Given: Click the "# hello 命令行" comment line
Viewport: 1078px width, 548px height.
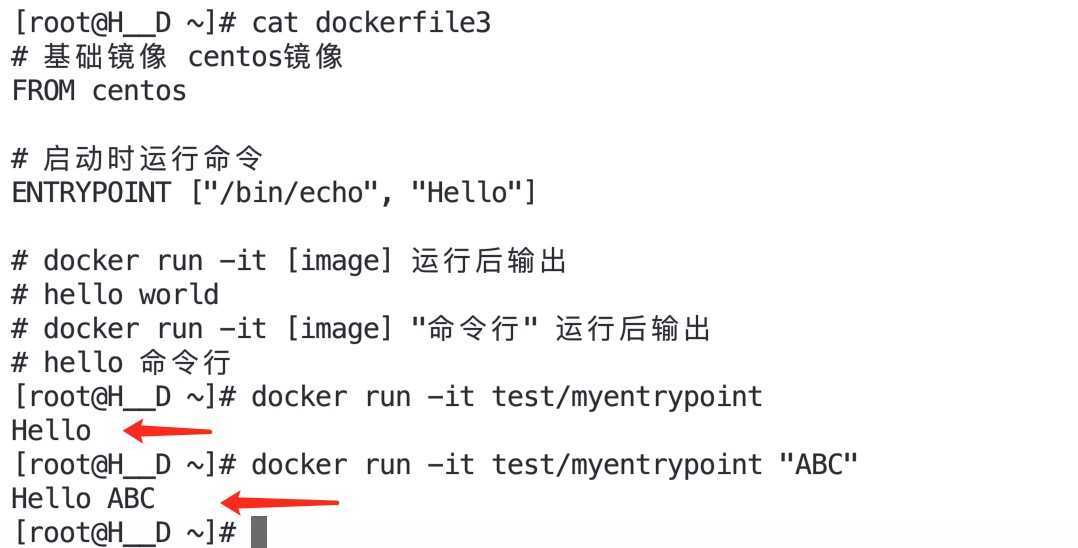Looking at the screenshot, I should click(121, 362).
